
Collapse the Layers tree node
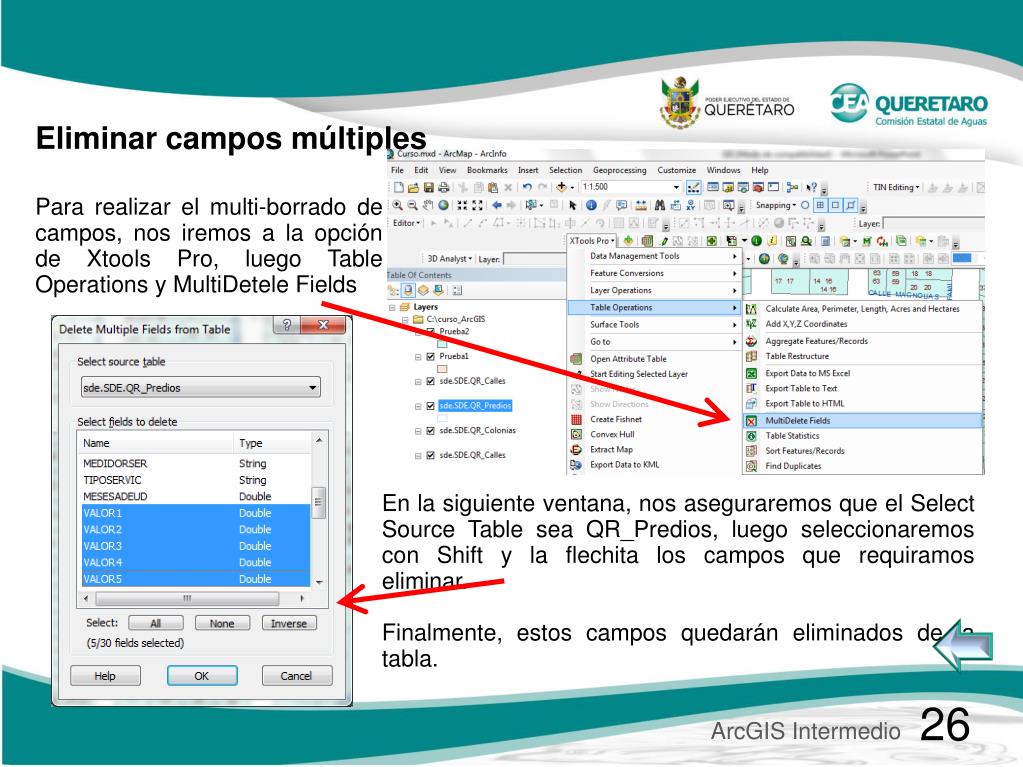[392, 307]
